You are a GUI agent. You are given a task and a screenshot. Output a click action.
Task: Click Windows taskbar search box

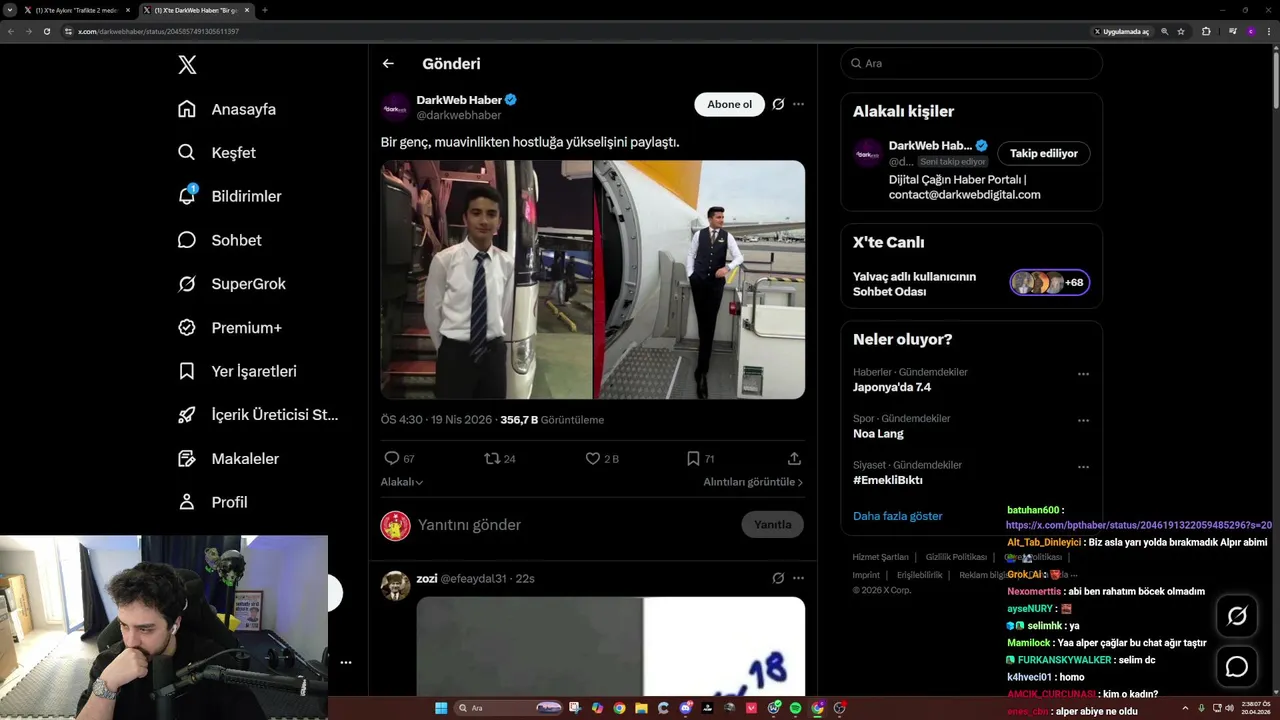pyautogui.click(x=510, y=708)
